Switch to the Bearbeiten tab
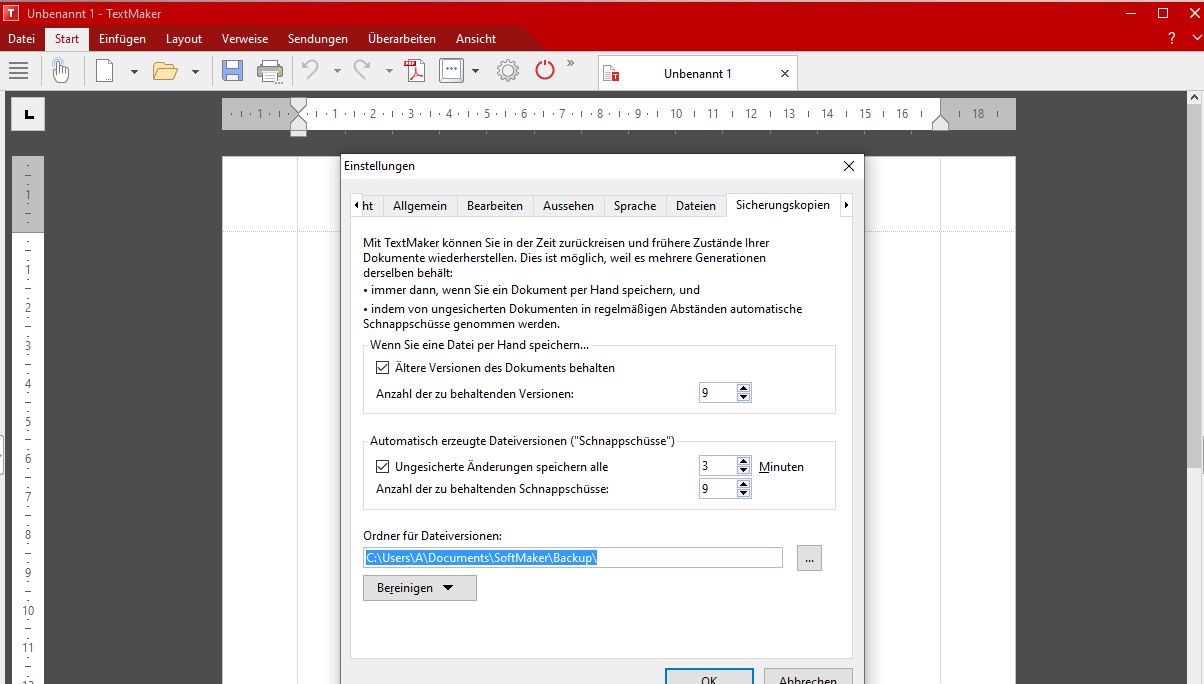 tap(495, 205)
